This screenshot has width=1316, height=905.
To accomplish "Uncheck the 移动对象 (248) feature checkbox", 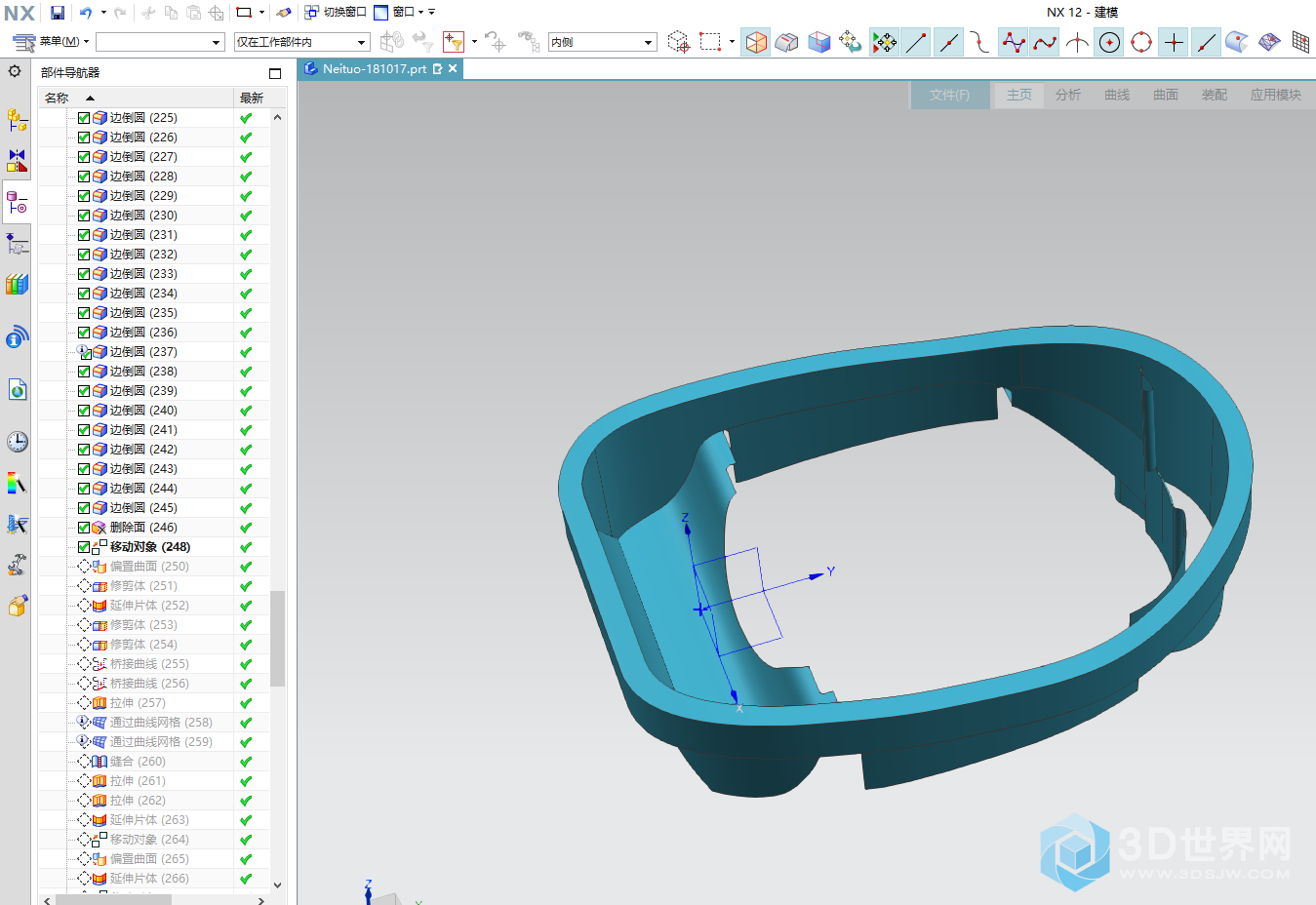I will pyautogui.click(x=84, y=547).
